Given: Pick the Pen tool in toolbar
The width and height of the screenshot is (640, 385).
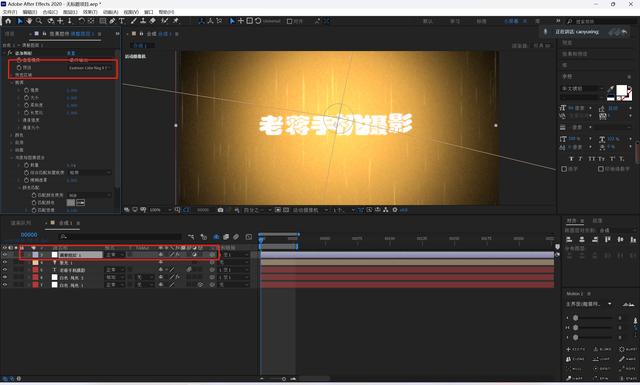Looking at the screenshot, I should tap(112, 21).
